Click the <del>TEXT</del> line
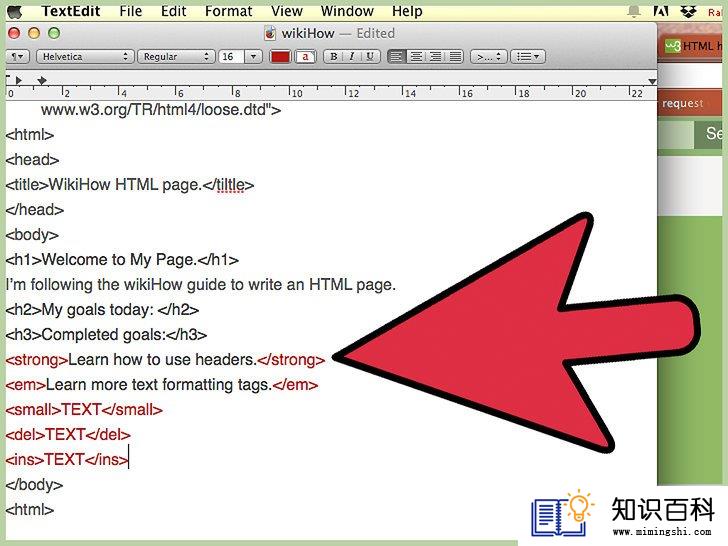728x546 pixels. pyautogui.click(x=68, y=435)
